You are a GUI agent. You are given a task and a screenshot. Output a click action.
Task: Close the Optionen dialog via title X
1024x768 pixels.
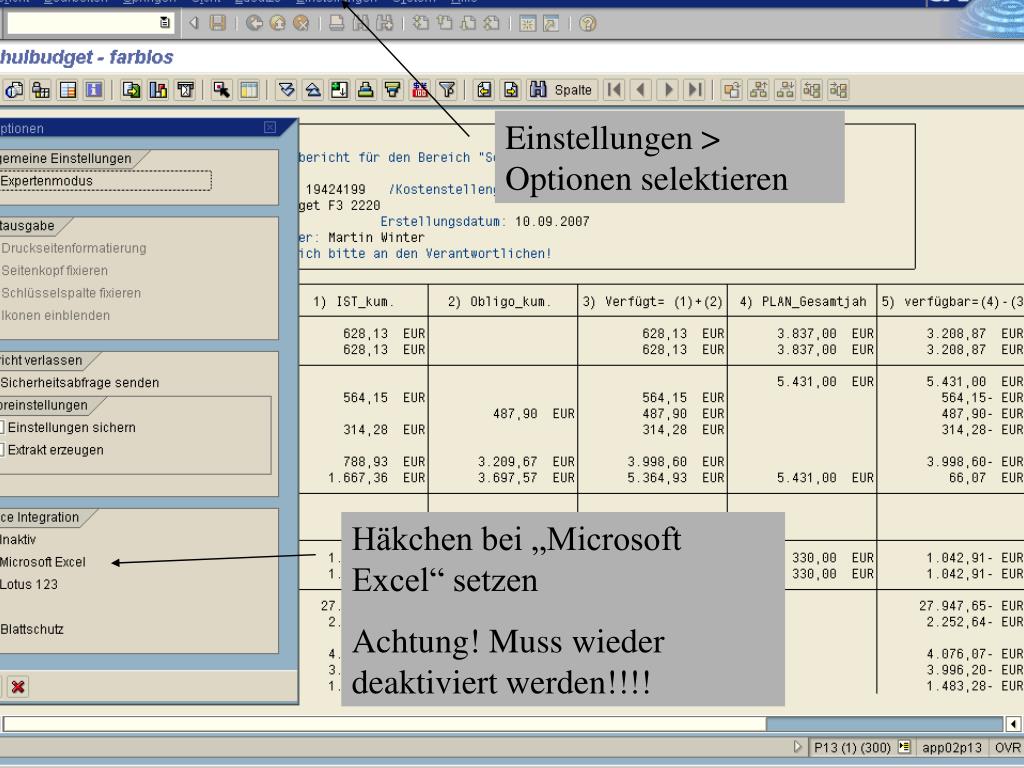[x=270, y=127]
